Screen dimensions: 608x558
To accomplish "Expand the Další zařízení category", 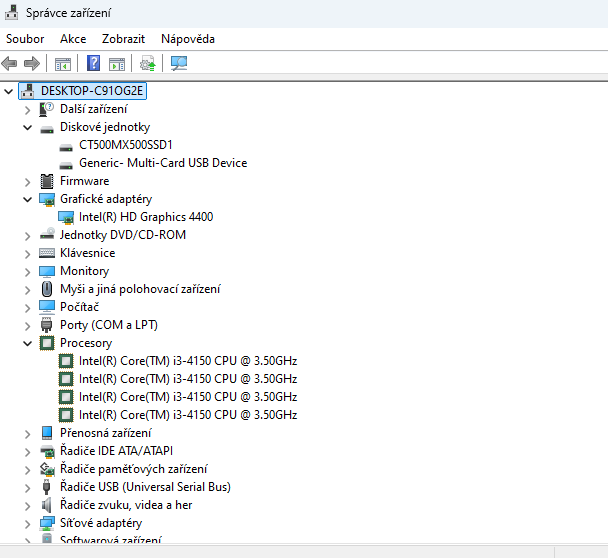I will point(28,110).
